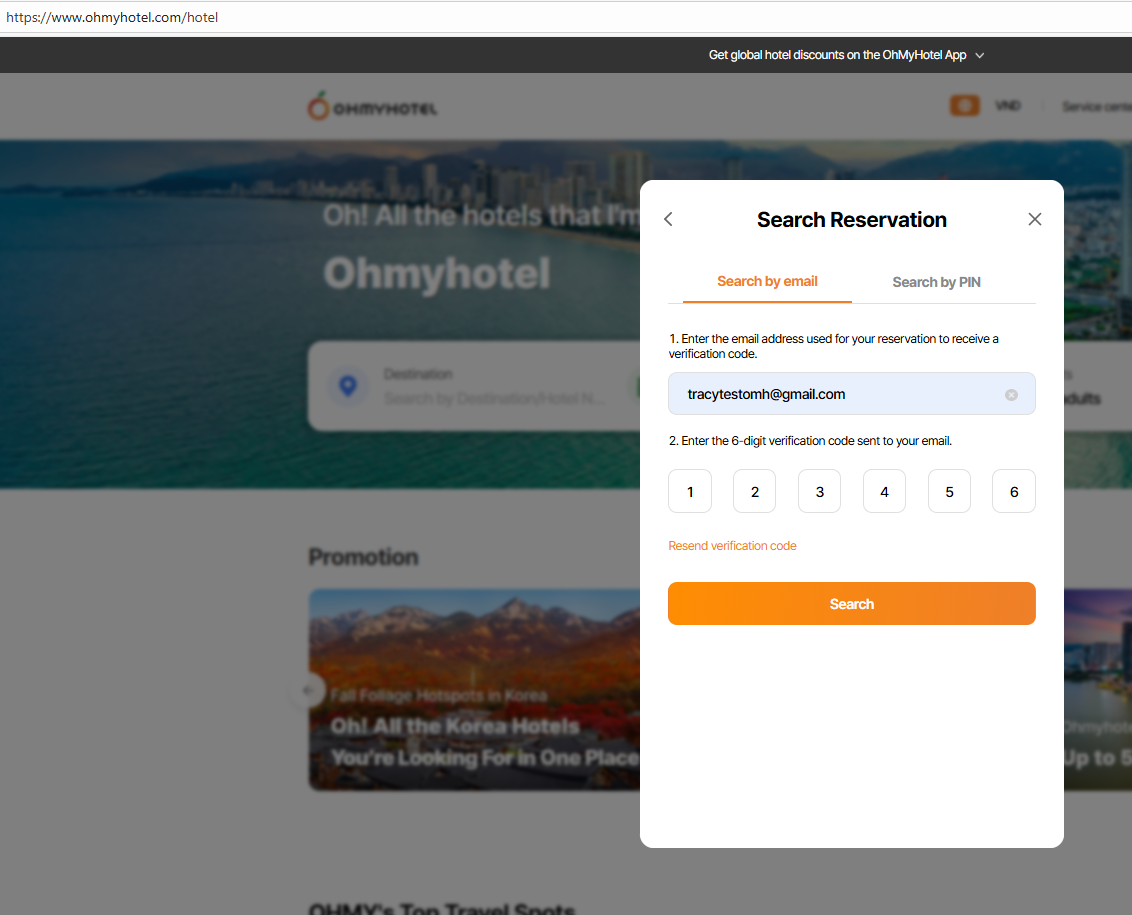Viewport: 1132px width, 915px height.
Task: Click the first verification digit box containing 1
Action: coord(690,491)
